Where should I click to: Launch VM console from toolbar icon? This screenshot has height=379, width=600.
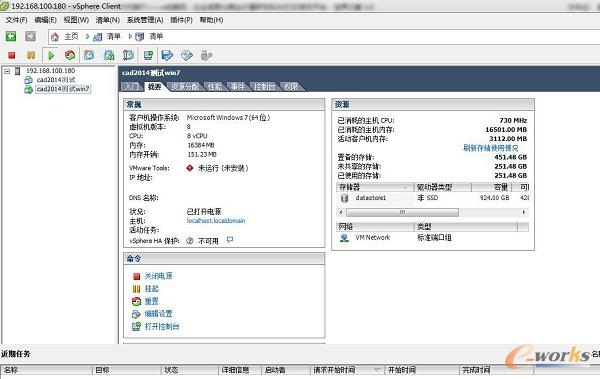(x=148, y=56)
